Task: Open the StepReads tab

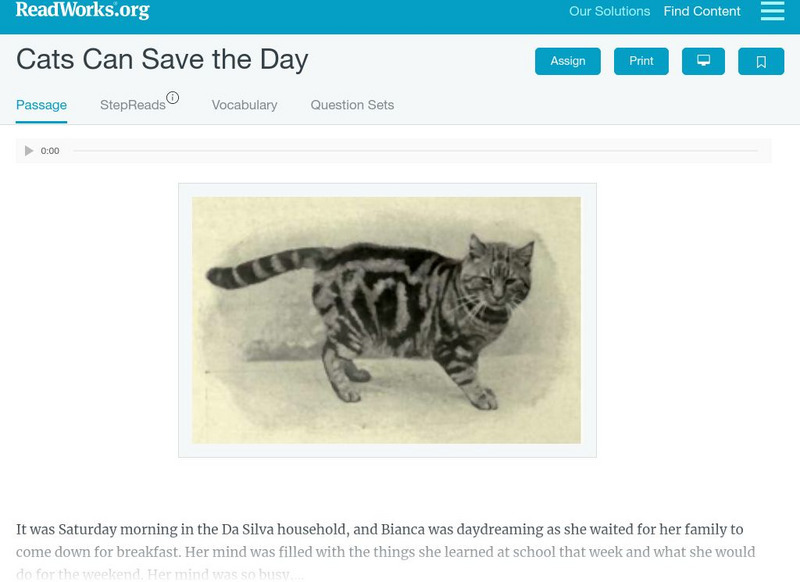Action: click(x=132, y=105)
